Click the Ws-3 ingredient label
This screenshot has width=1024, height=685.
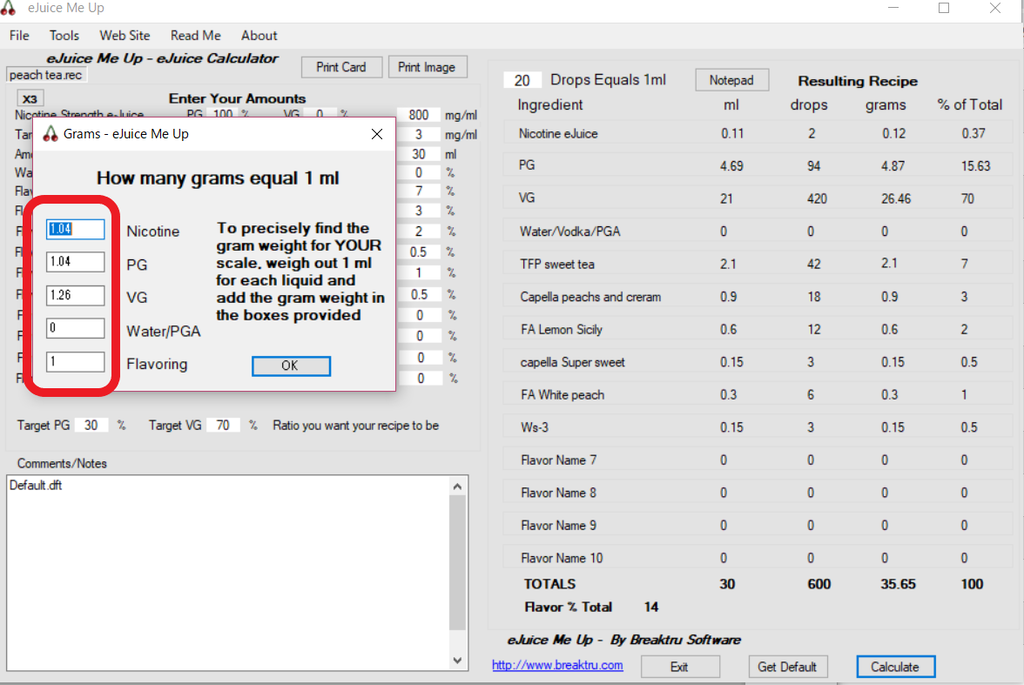point(534,428)
